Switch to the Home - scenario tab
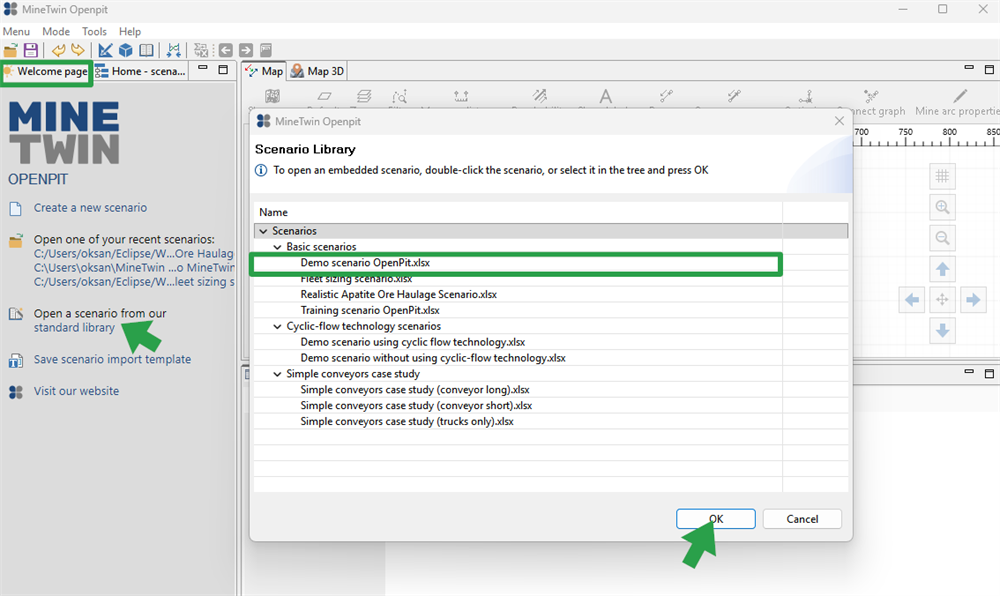1000x596 pixels. (x=141, y=71)
